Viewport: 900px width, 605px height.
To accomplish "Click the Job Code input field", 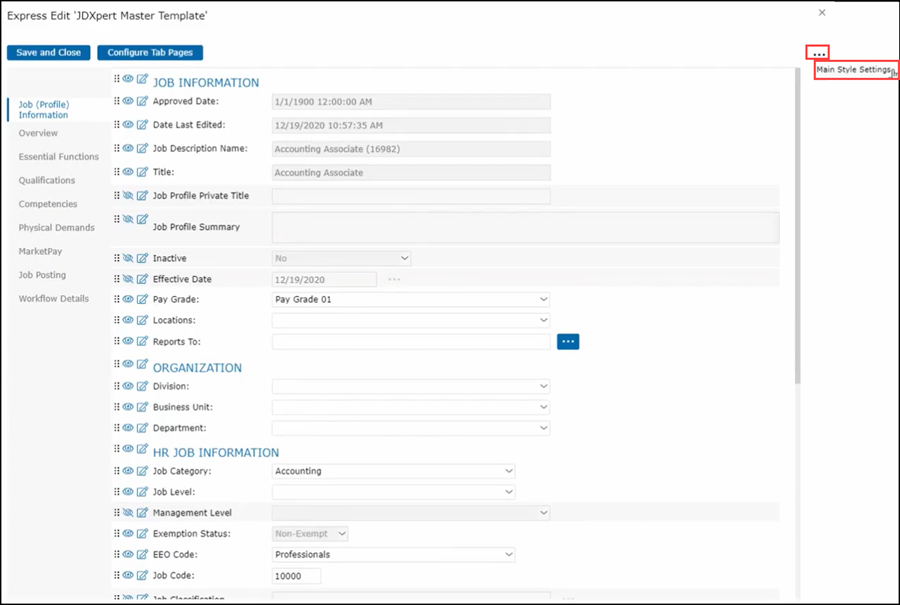I will click(x=296, y=576).
